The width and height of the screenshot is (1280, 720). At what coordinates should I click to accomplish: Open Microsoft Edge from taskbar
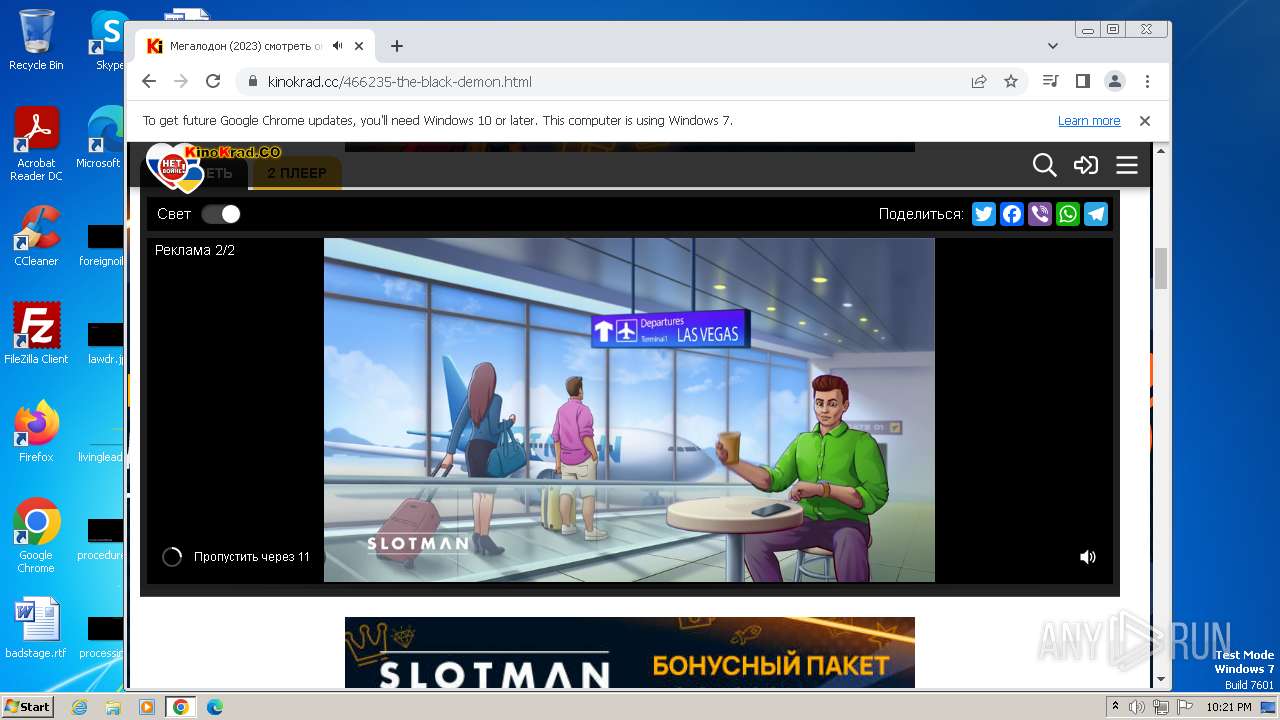click(x=214, y=707)
